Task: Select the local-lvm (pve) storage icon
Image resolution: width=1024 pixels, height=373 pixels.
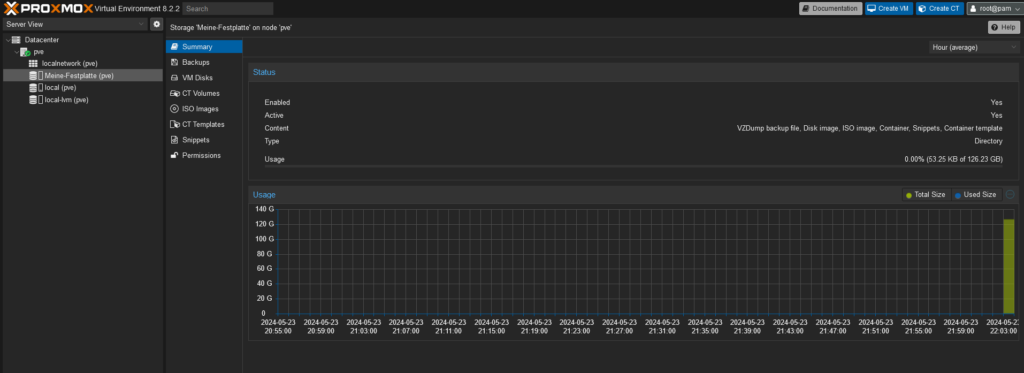Action: tap(33, 100)
